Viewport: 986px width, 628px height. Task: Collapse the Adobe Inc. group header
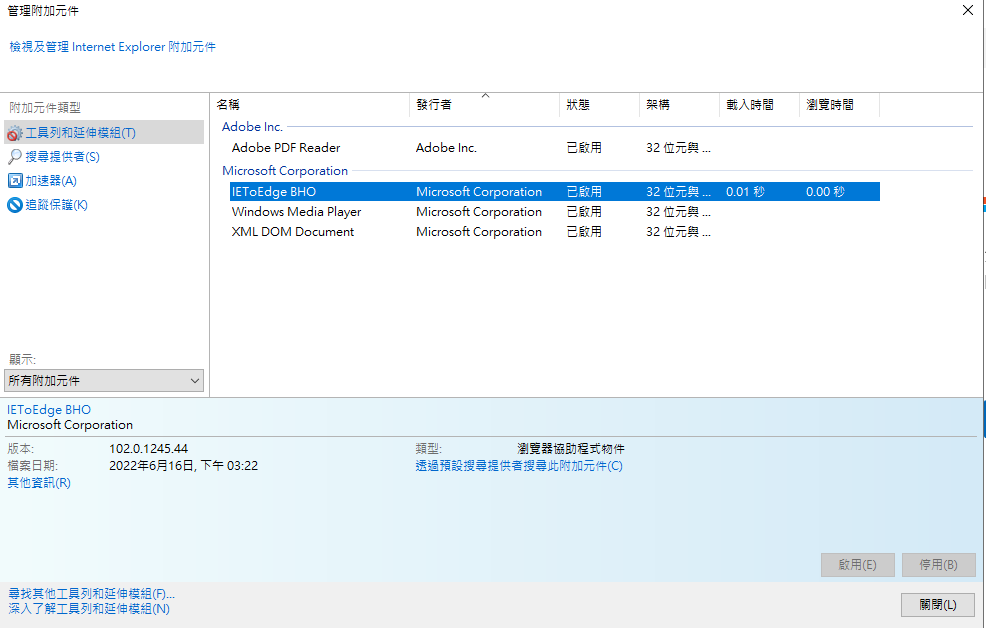click(x=252, y=126)
